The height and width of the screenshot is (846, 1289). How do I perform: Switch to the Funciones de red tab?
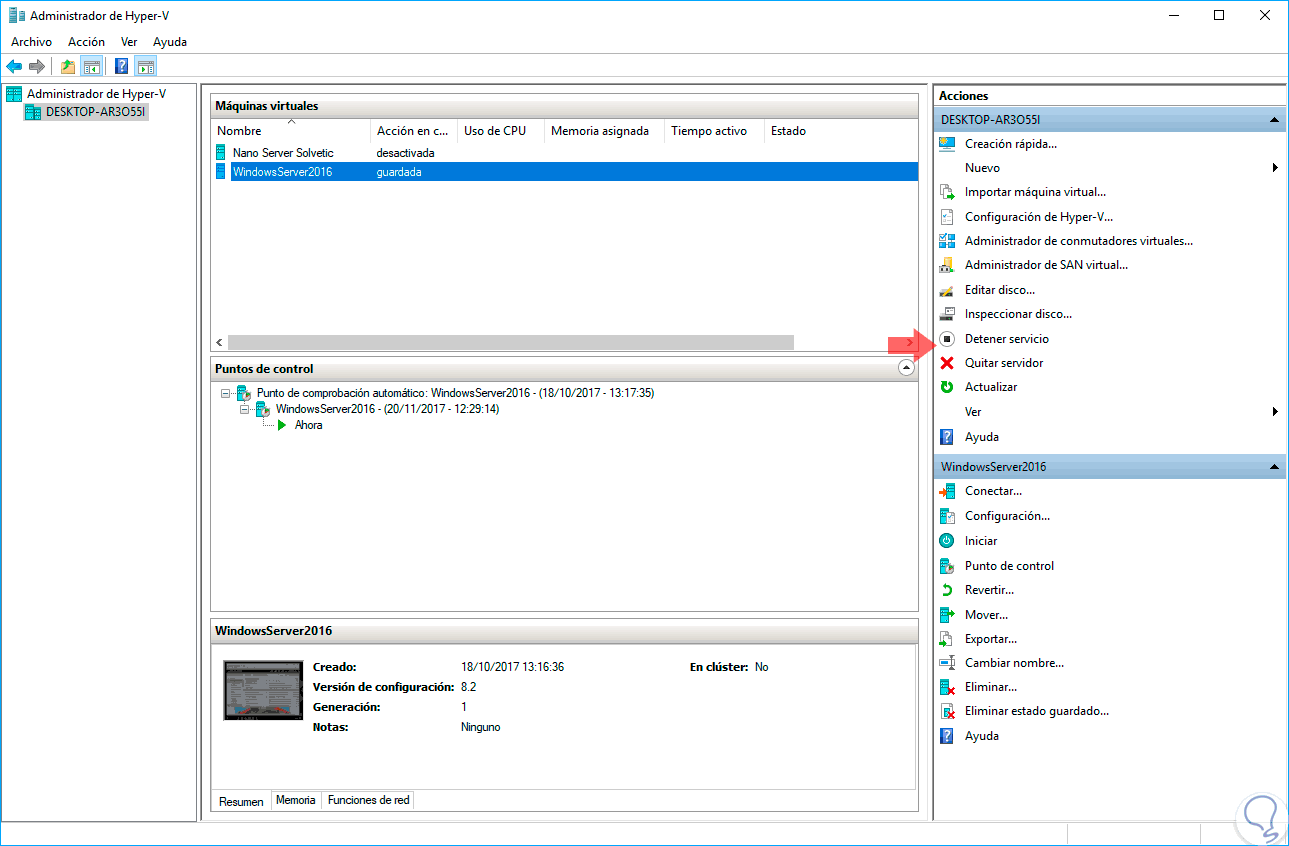[x=368, y=800]
